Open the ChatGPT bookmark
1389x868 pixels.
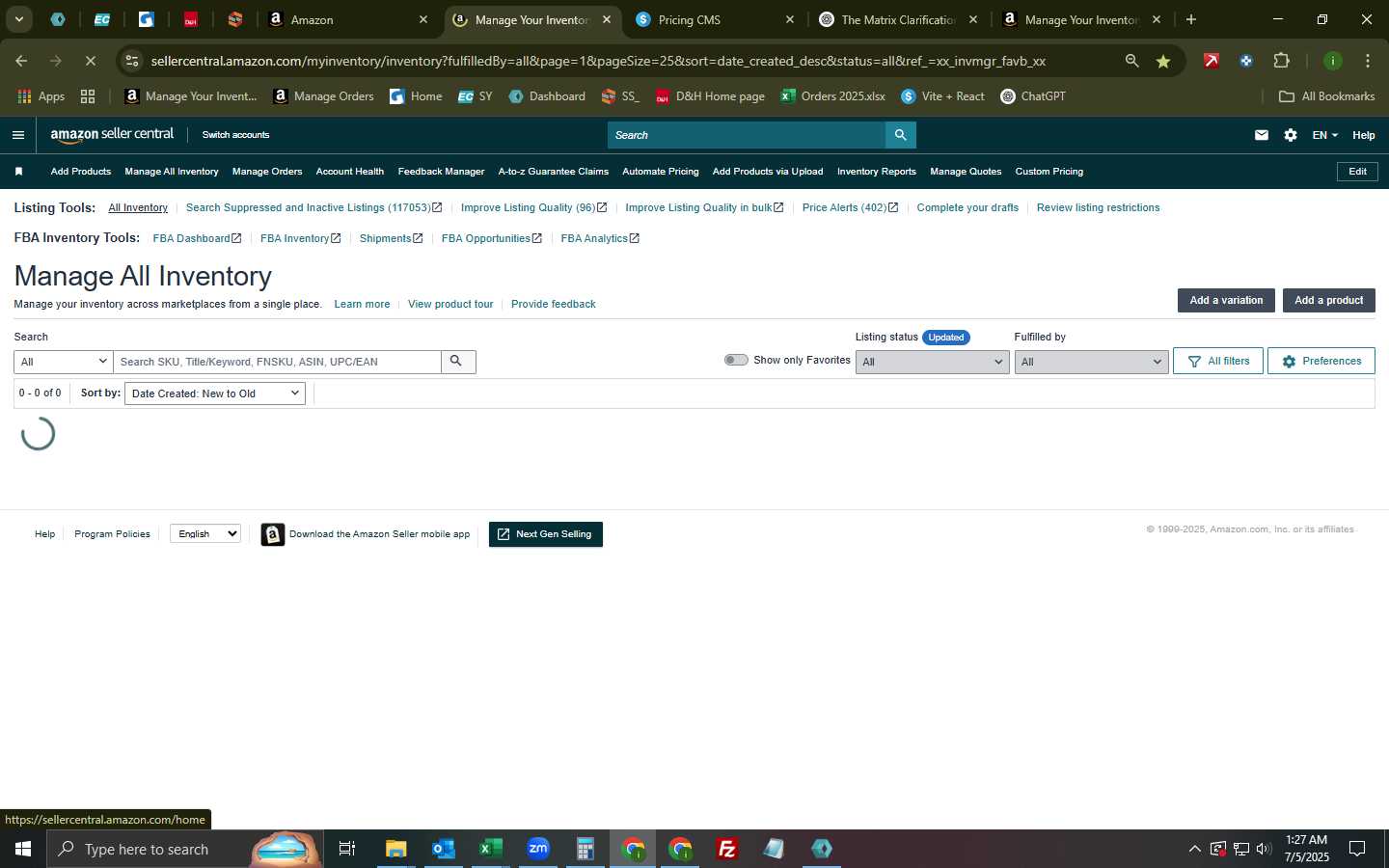(1032, 96)
